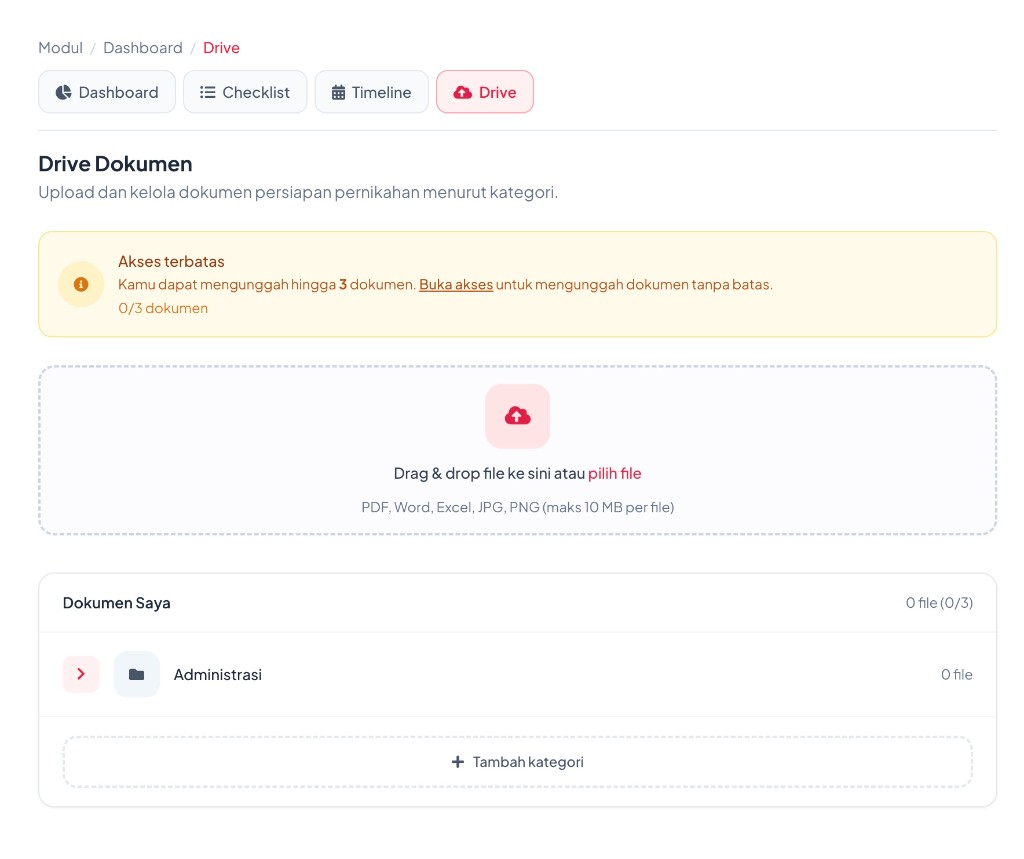Viewport: 1024px width, 859px height.
Task: Click Drive in the breadcrumb
Action: [221, 48]
